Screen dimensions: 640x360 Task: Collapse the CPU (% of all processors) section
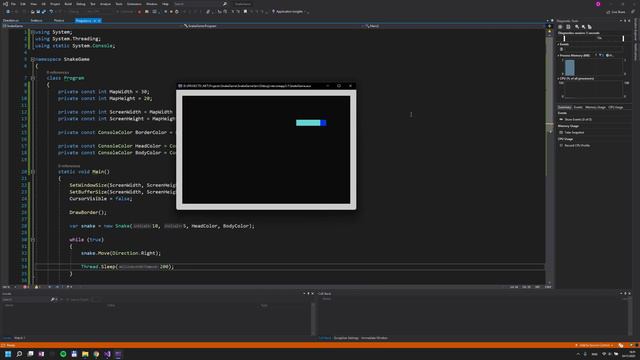[x=559, y=78]
